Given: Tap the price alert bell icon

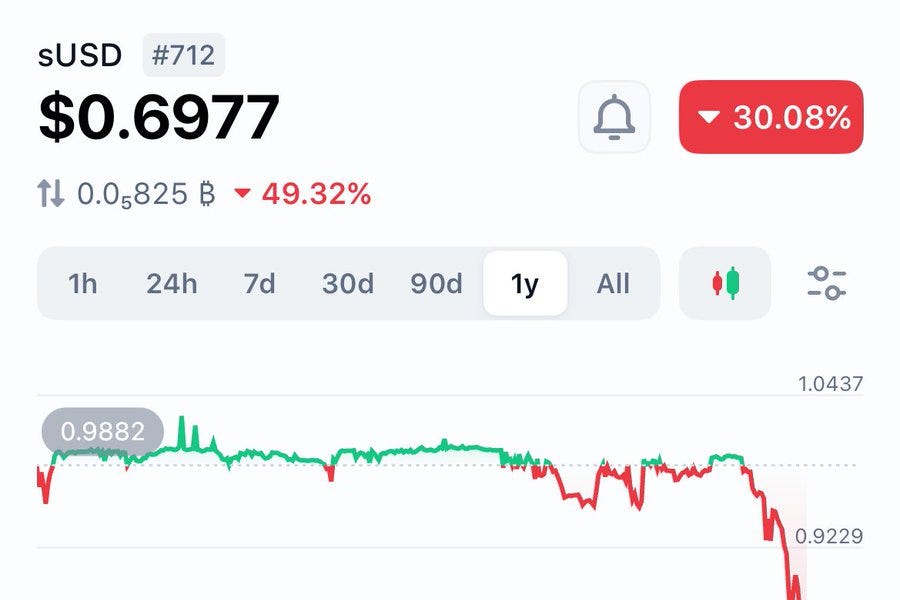Looking at the screenshot, I should (x=614, y=117).
